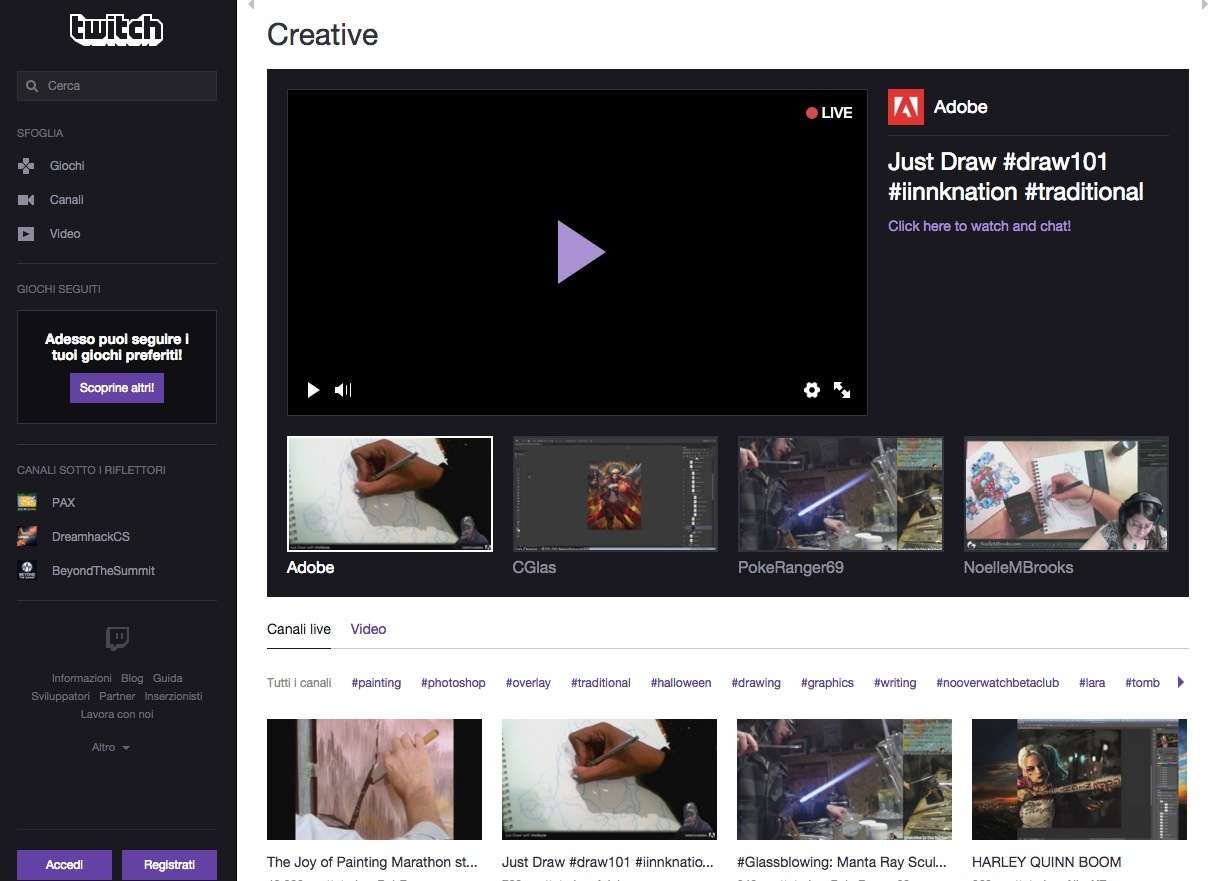
Task: Open the player settings gear
Action: pyautogui.click(x=812, y=390)
